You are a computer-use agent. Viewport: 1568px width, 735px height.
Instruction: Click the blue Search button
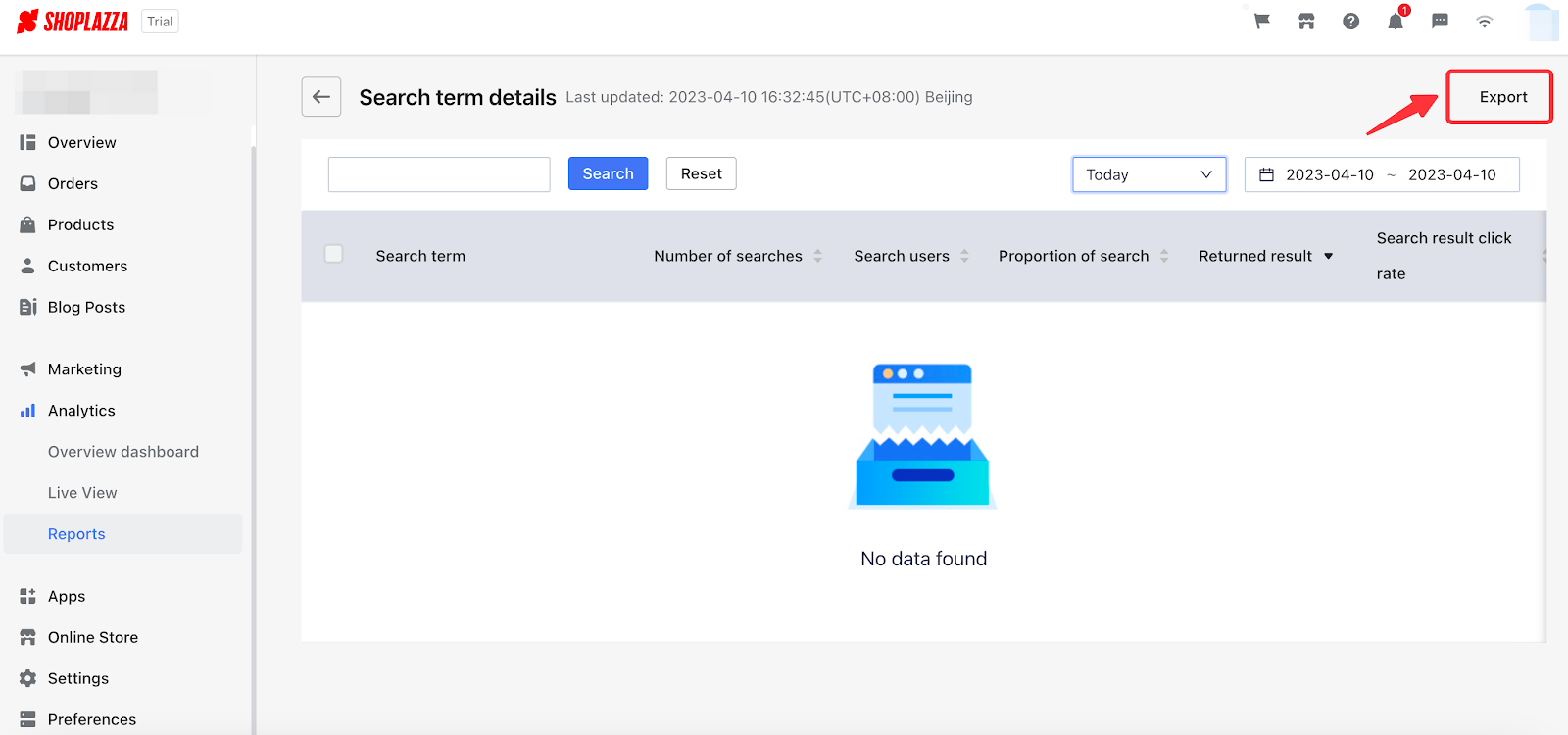[x=608, y=173]
